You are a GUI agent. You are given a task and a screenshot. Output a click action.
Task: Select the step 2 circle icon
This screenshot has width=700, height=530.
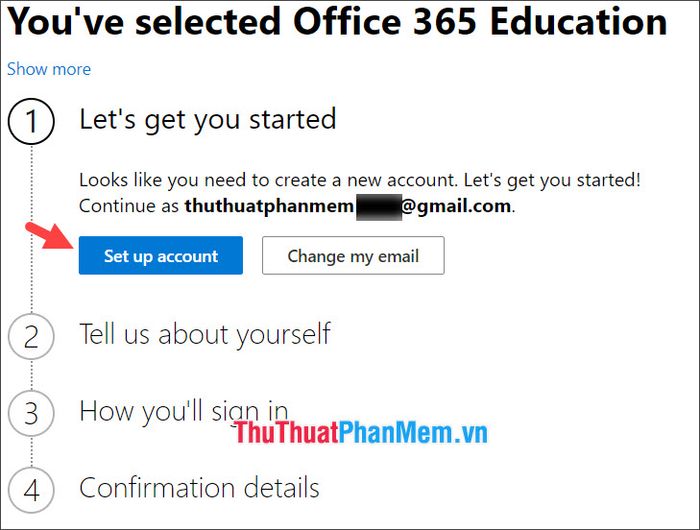(x=31, y=336)
